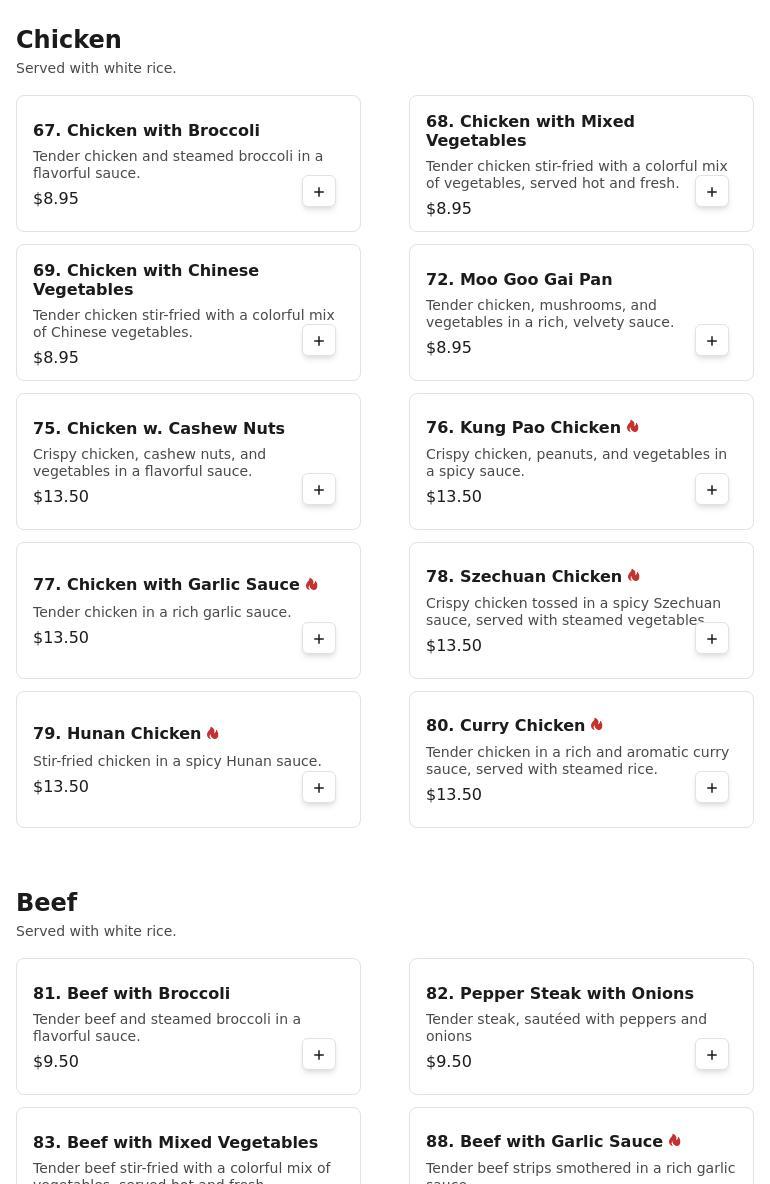
Task: Add Hunan Chicken plus icon
Action: click(x=319, y=788)
